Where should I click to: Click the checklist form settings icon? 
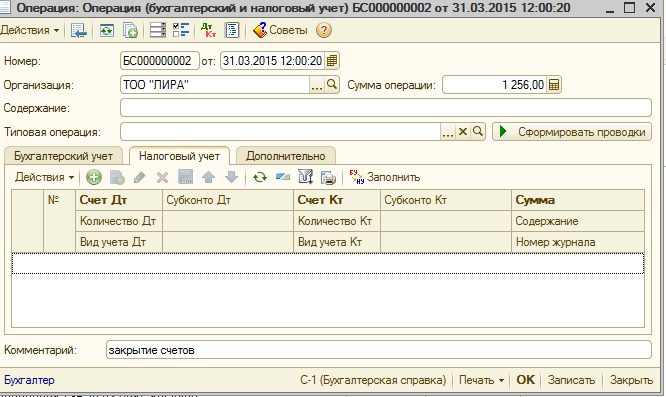pyautogui.click(x=181, y=30)
